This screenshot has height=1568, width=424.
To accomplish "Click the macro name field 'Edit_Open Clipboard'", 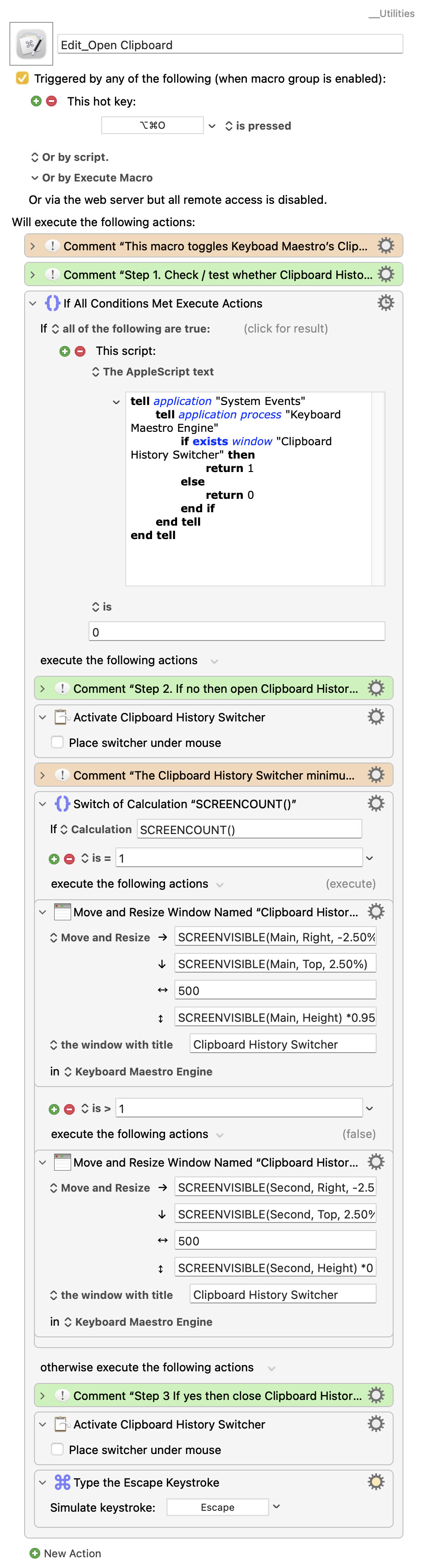I will (x=230, y=44).
